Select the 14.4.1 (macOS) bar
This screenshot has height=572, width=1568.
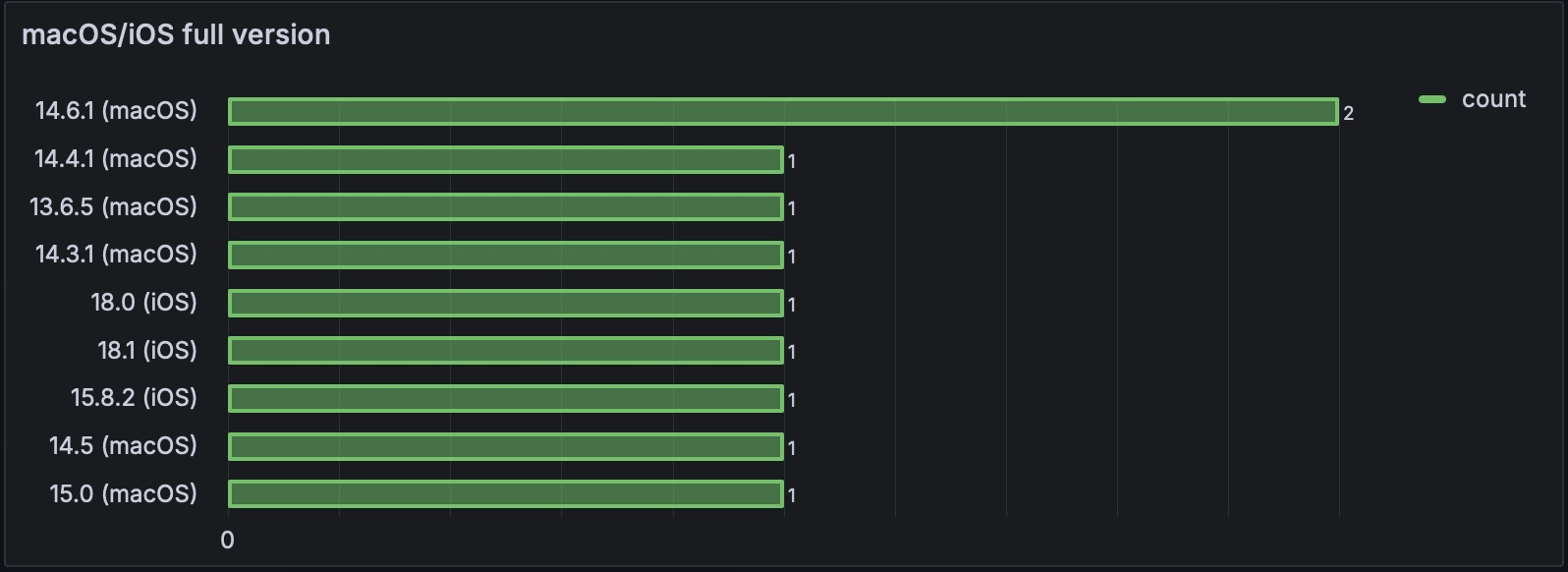coord(506,159)
